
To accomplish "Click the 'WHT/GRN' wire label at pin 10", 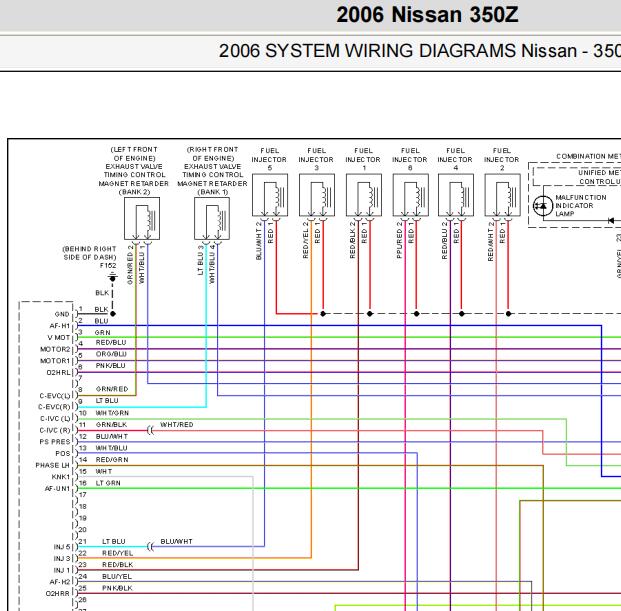I will coord(112,413).
